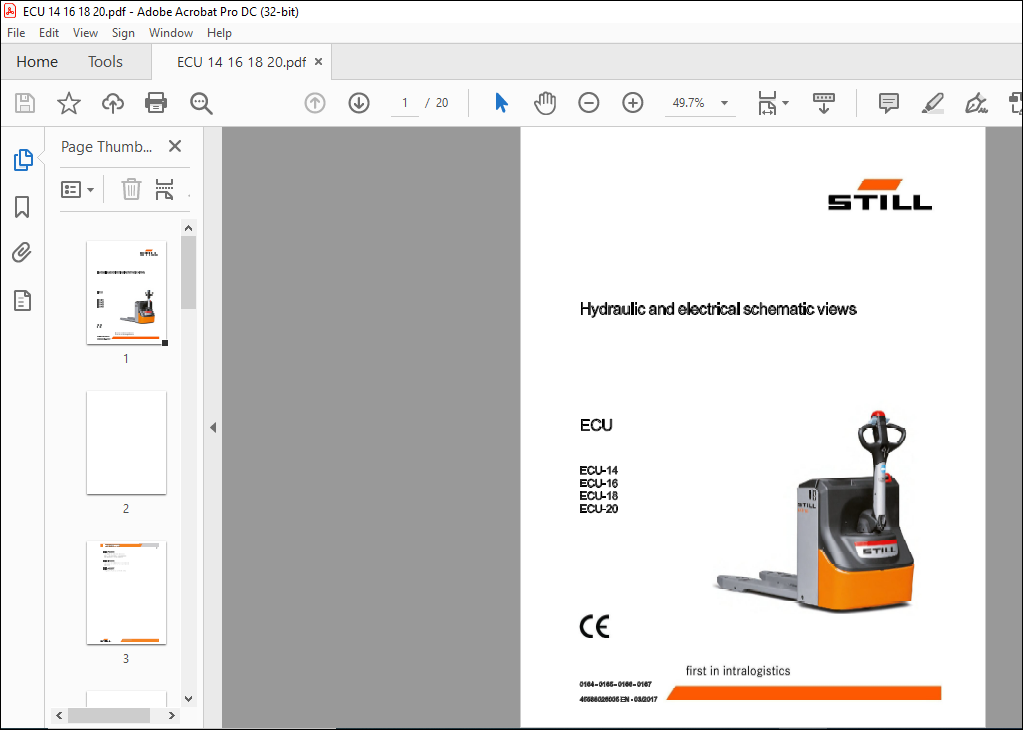The height and width of the screenshot is (730, 1023).
Task: Open Page Thumbnails pane icon in sidebar
Action: coord(23,160)
